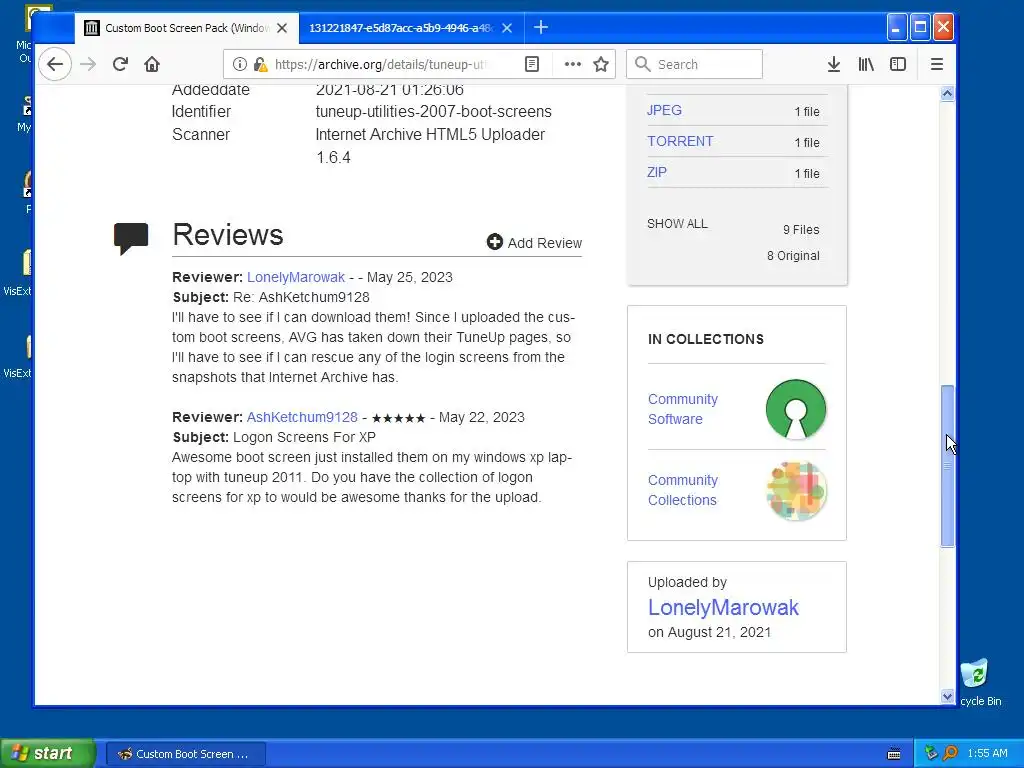Close the Custom Boot Screen Pack tab
1024x768 pixels.
[282, 28]
